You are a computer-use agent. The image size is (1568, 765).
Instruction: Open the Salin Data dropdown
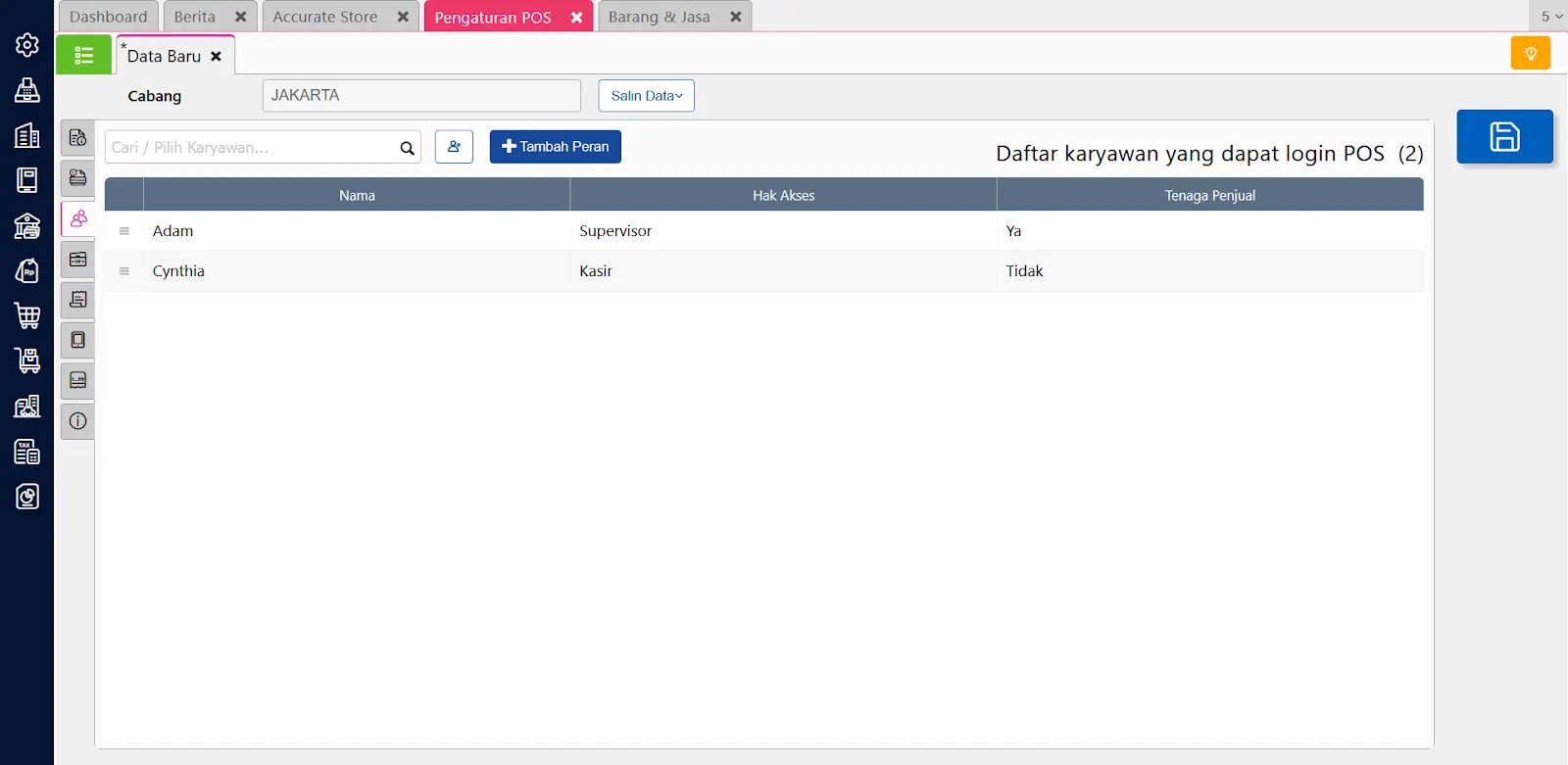[647, 96]
